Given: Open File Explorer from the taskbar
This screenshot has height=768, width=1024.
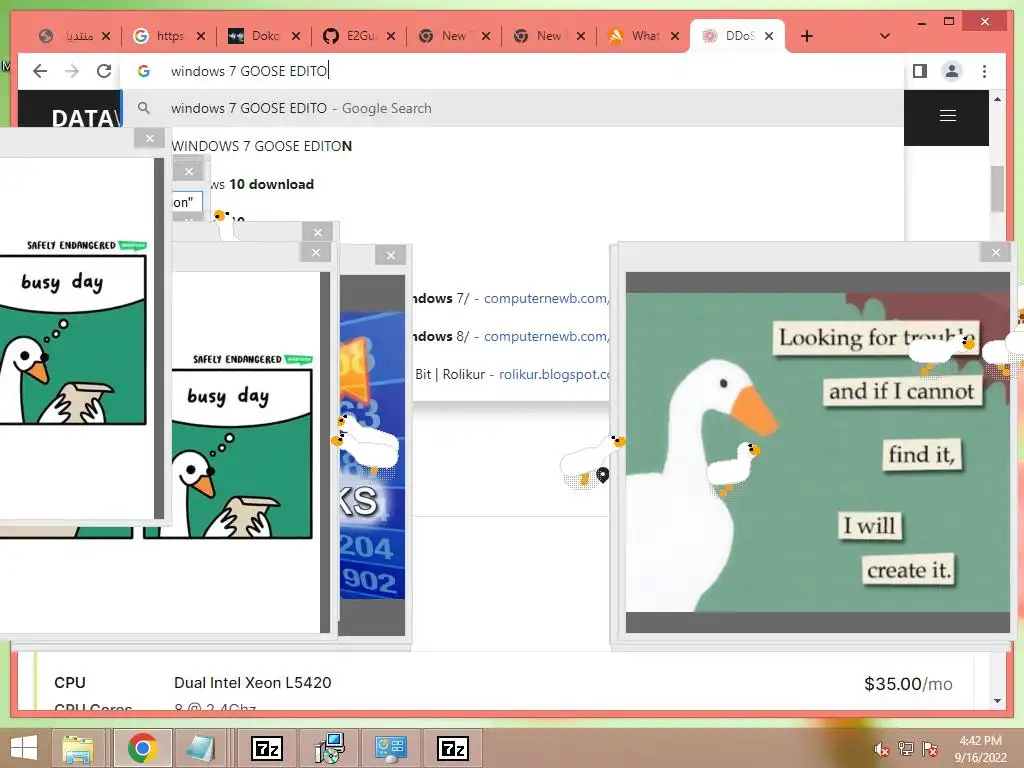Looking at the screenshot, I should coord(78,748).
